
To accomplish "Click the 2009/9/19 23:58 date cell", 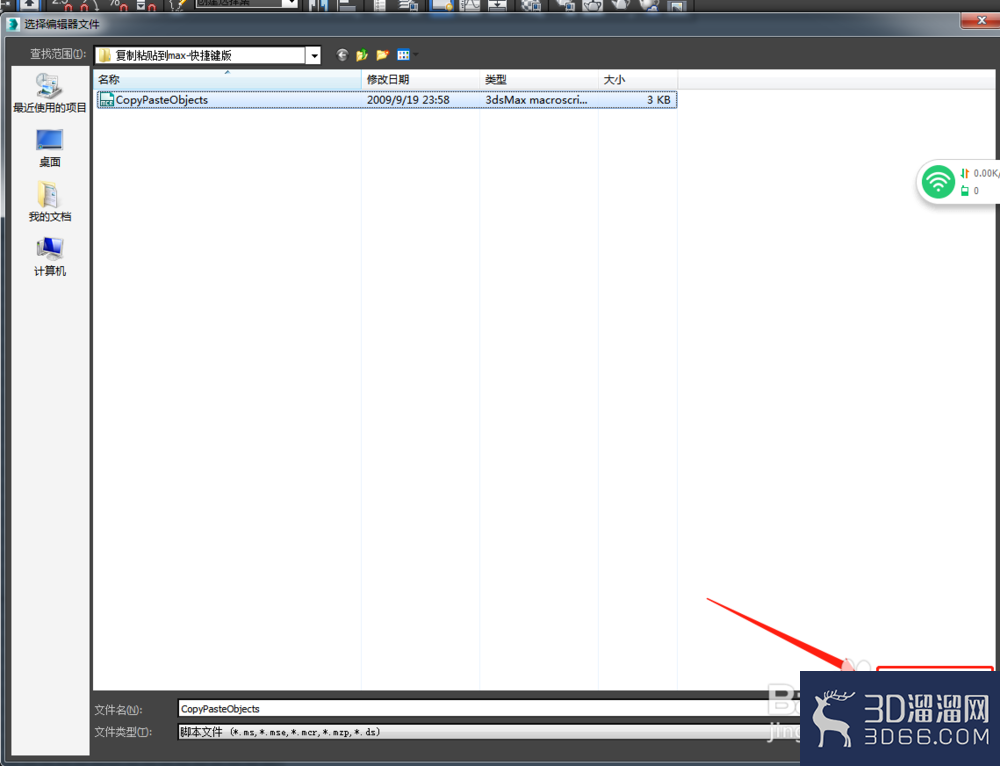I will [x=408, y=100].
